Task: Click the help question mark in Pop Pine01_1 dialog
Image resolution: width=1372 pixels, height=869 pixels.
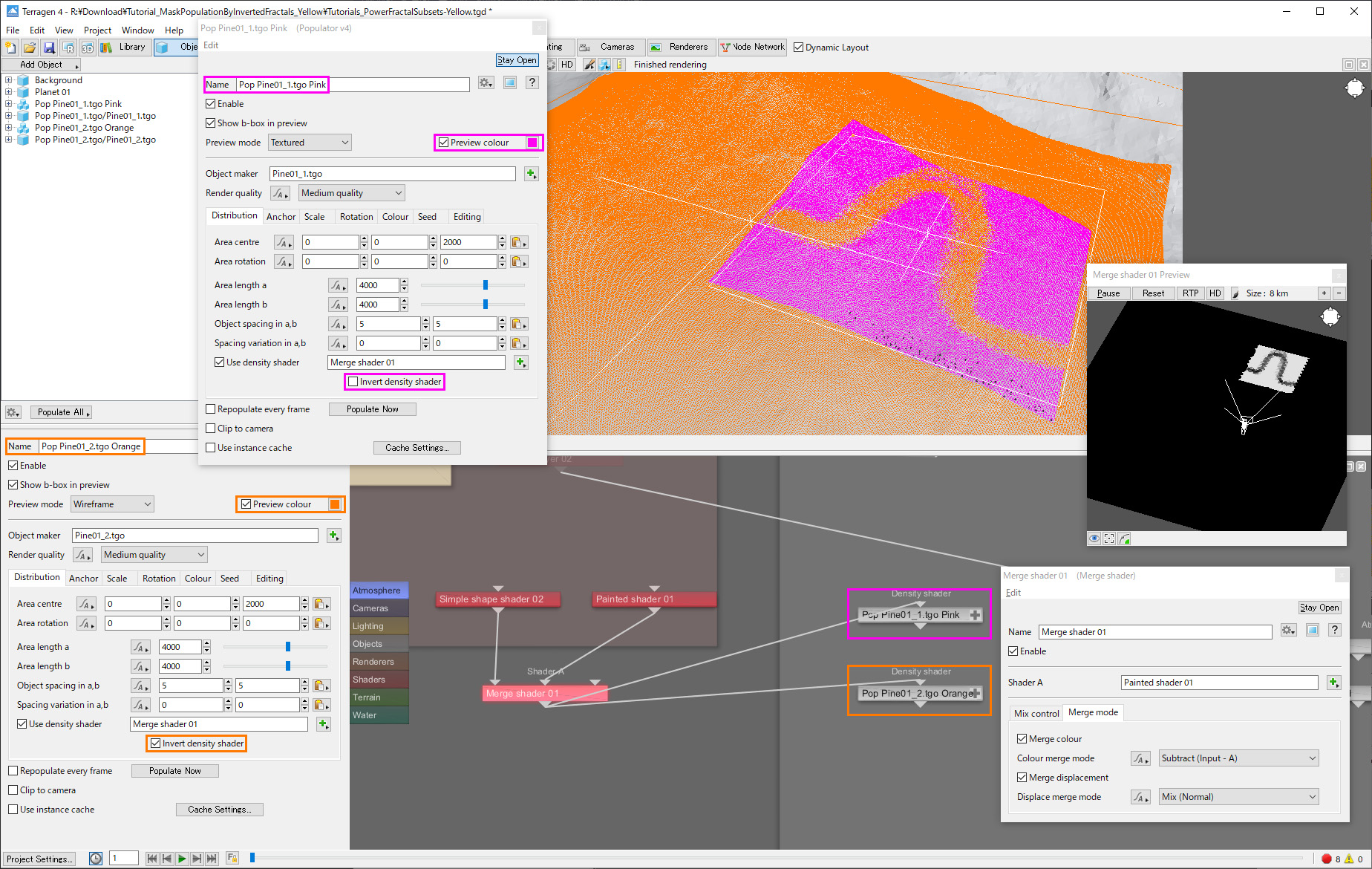Action: click(532, 82)
